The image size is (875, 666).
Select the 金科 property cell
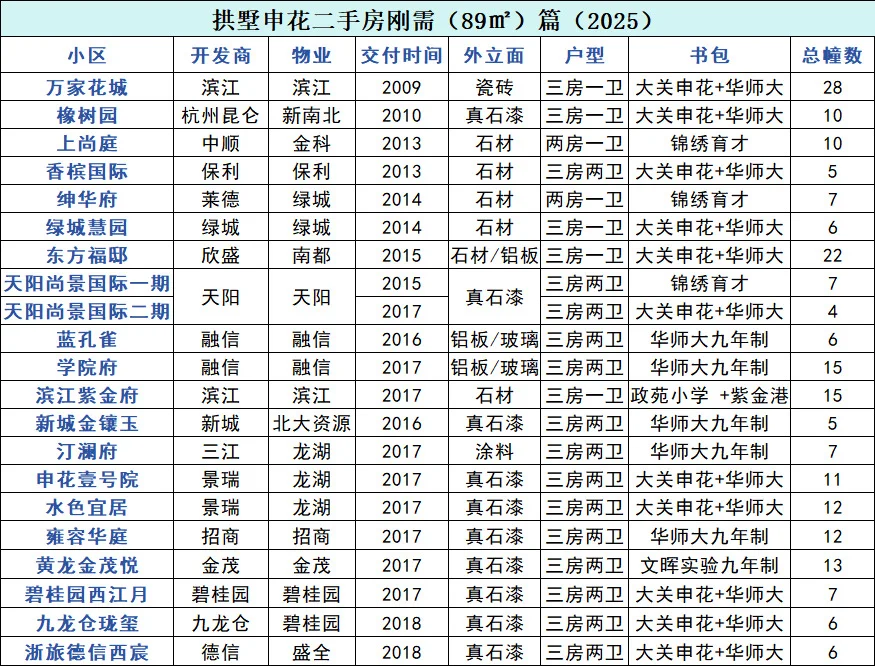(311, 143)
